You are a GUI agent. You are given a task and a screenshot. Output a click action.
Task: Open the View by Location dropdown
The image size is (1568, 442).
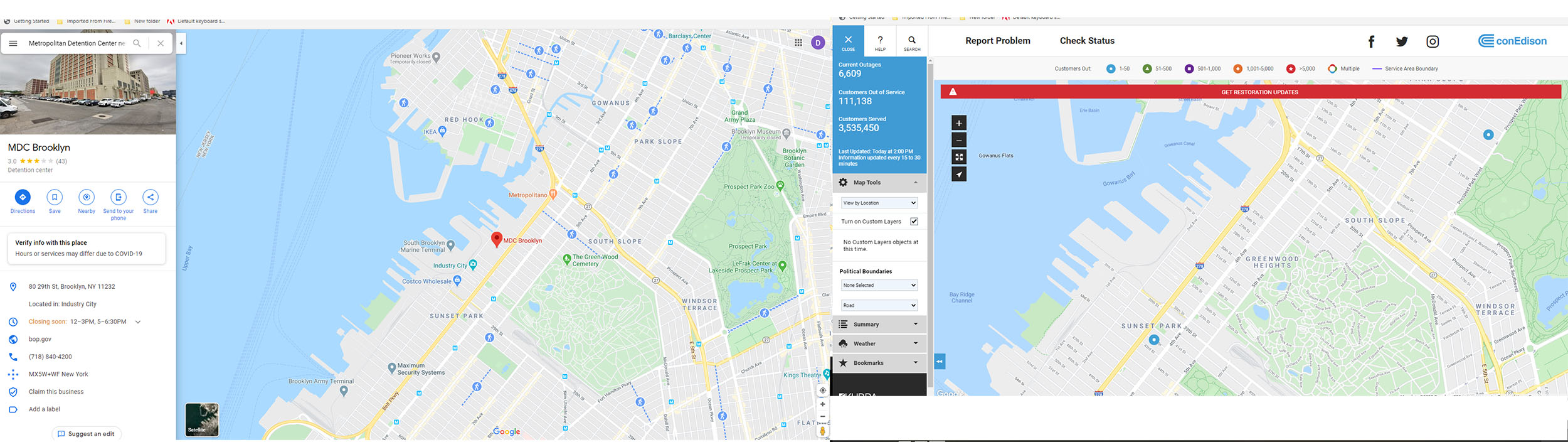coord(879,203)
